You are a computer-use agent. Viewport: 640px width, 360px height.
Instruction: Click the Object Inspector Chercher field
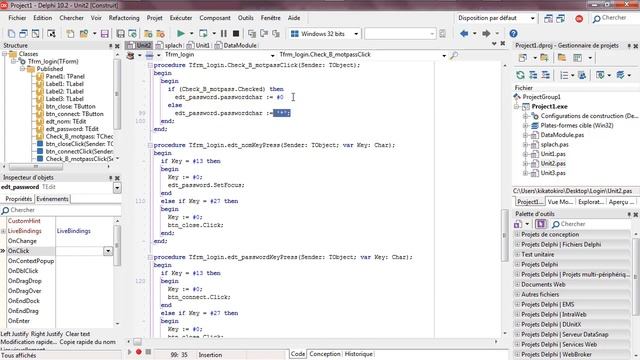click(60, 210)
